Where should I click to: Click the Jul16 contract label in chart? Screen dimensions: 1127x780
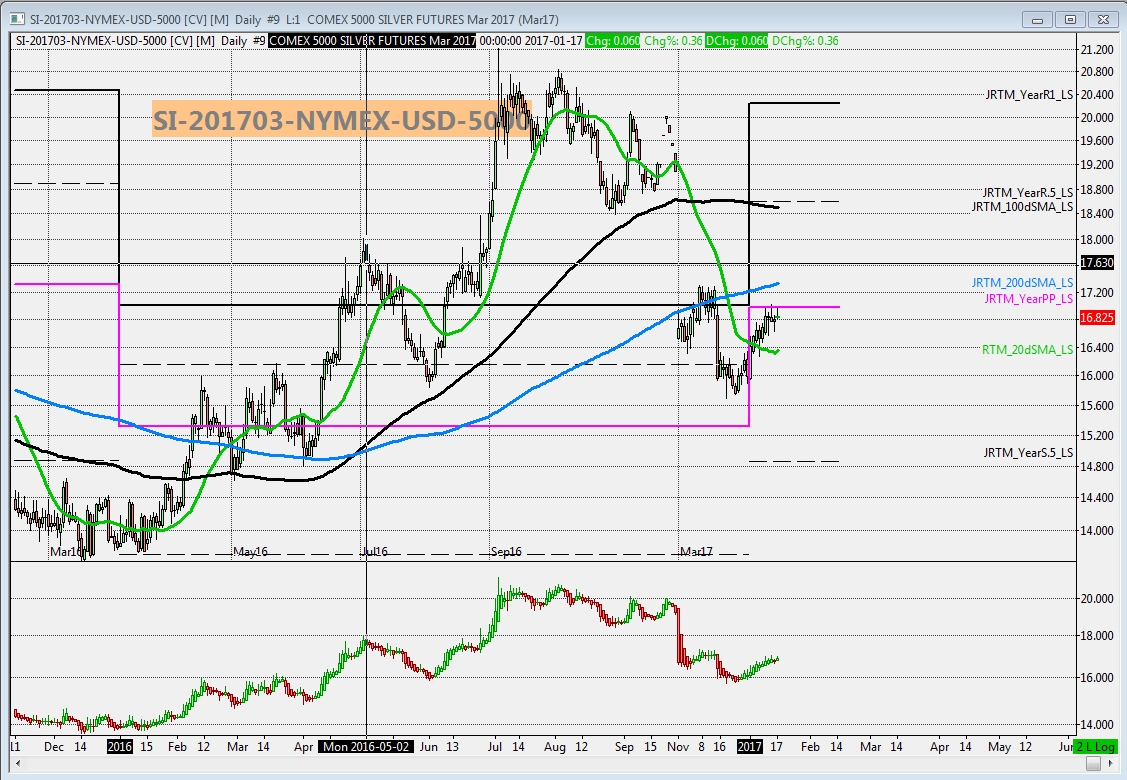(x=374, y=551)
